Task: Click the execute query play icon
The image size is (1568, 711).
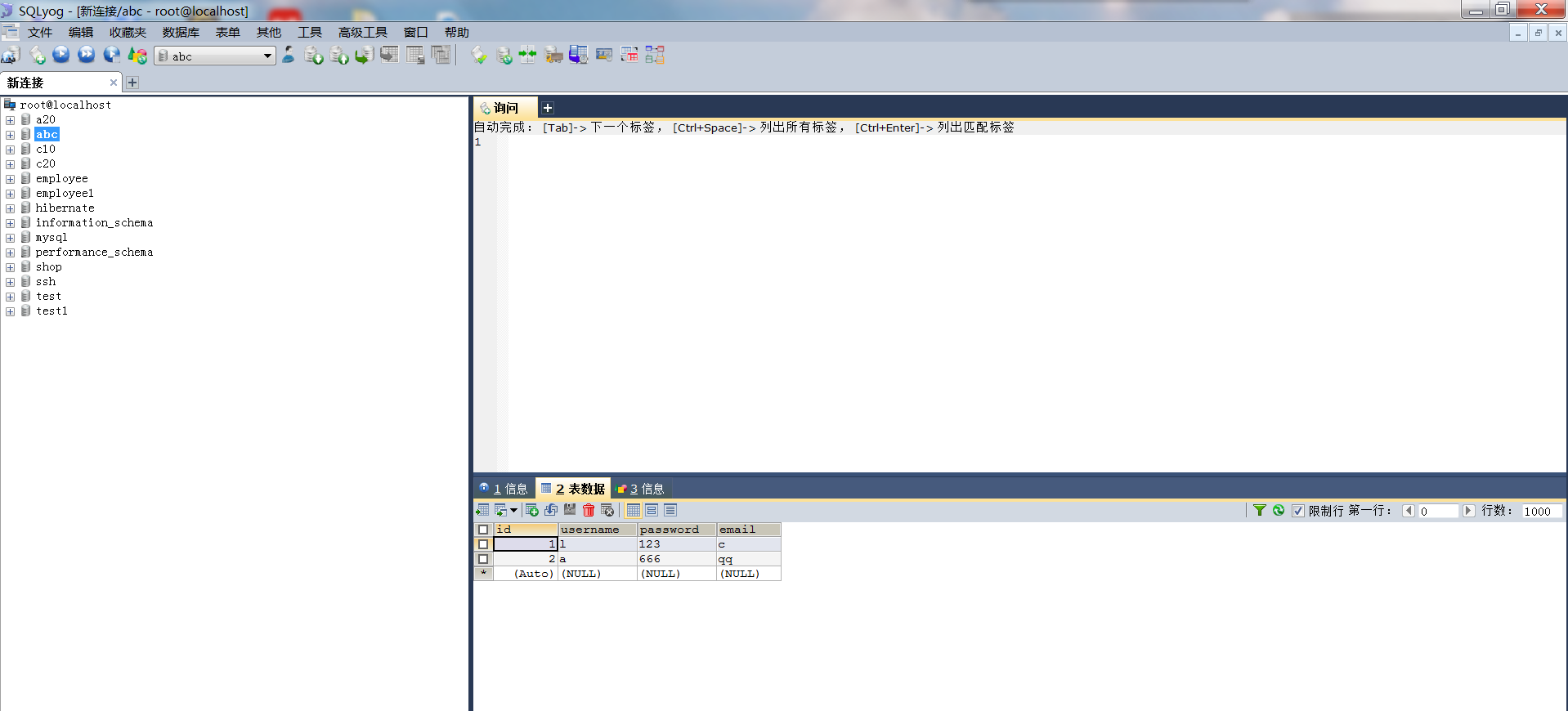Action: tap(61, 55)
